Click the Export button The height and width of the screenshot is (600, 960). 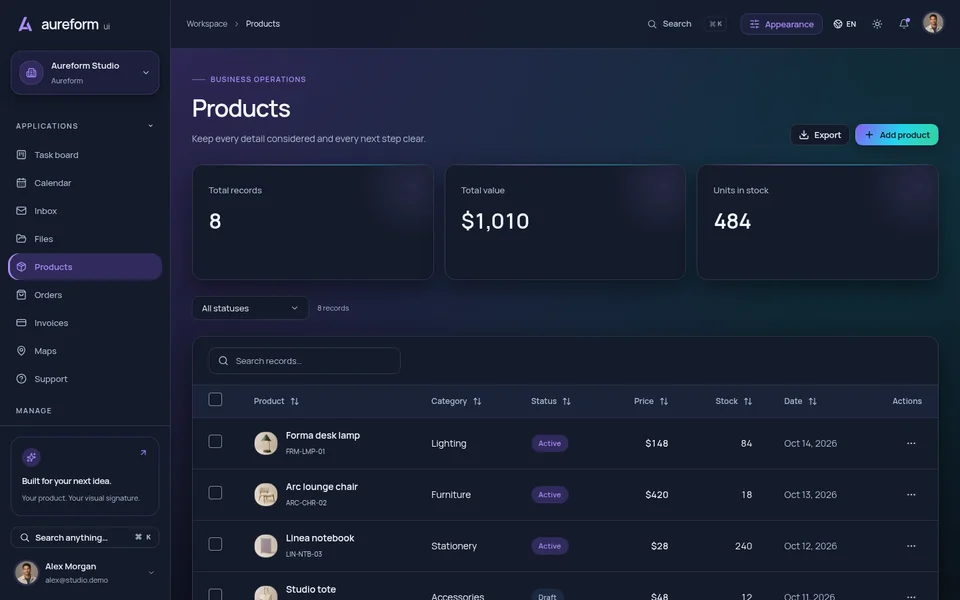[820, 135]
